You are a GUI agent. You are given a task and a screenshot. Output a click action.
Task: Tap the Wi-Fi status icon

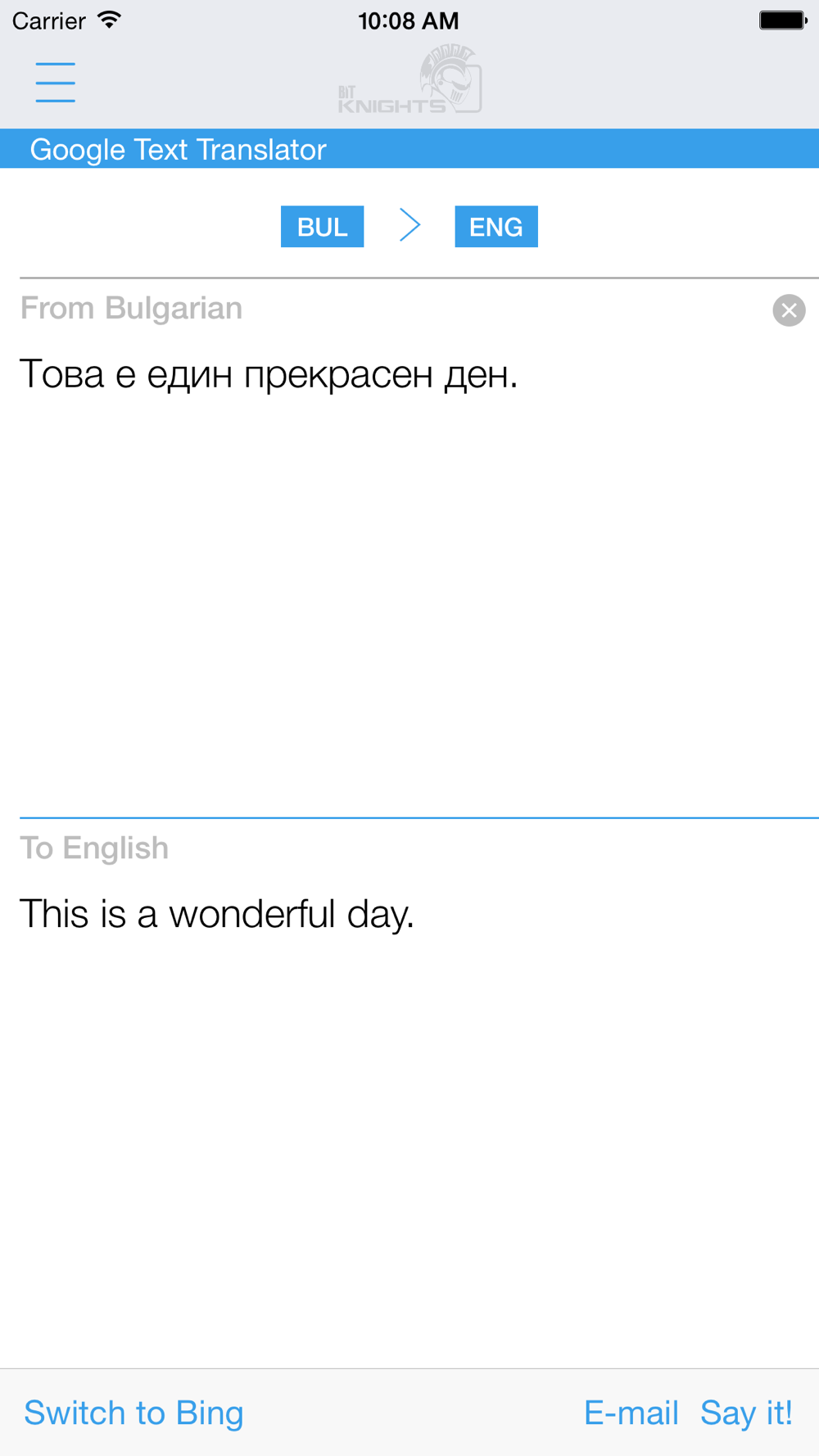pyautogui.click(x=109, y=20)
